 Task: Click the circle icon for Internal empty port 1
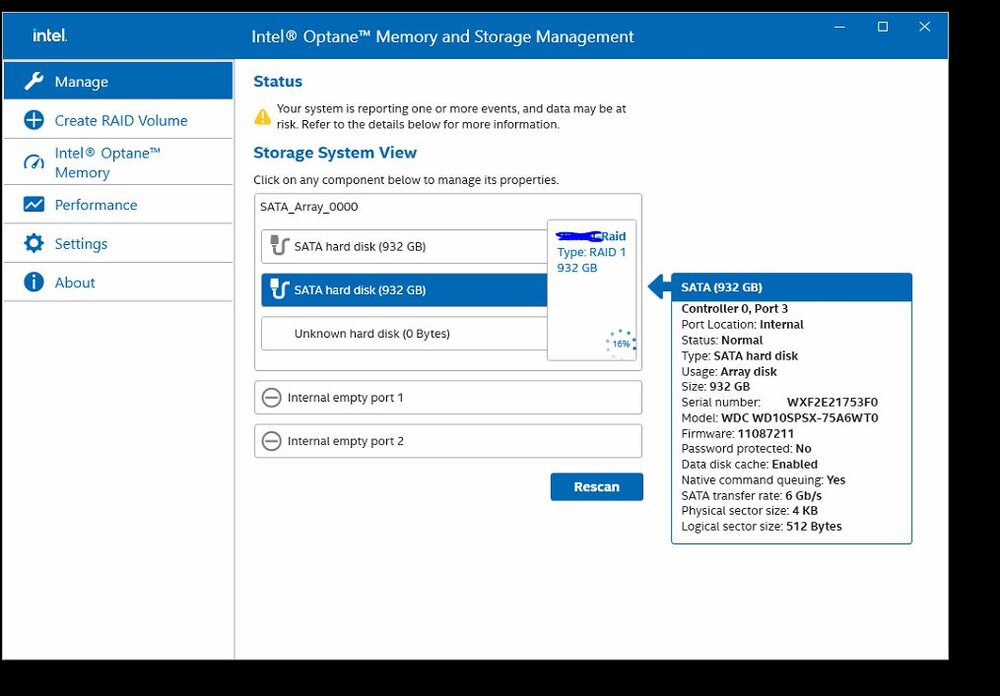[272, 397]
